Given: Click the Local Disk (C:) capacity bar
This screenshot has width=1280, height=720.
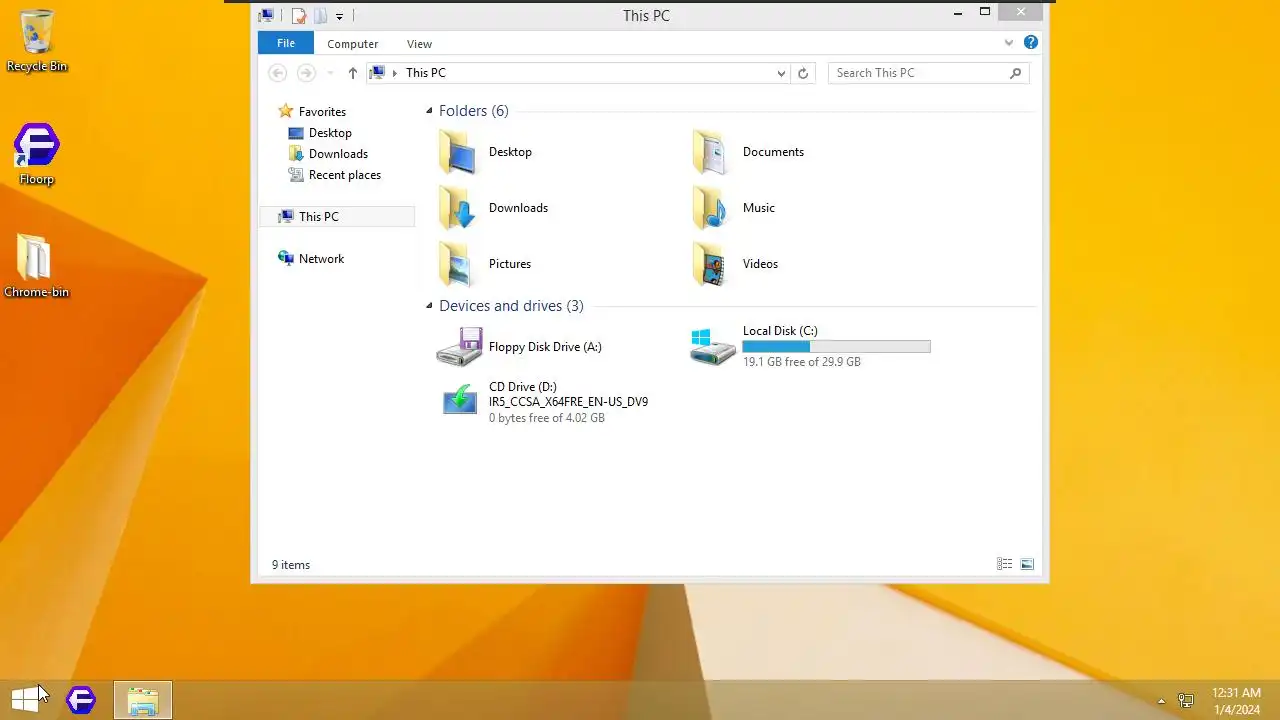Looking at the screenshot, I should click(836, 347).
